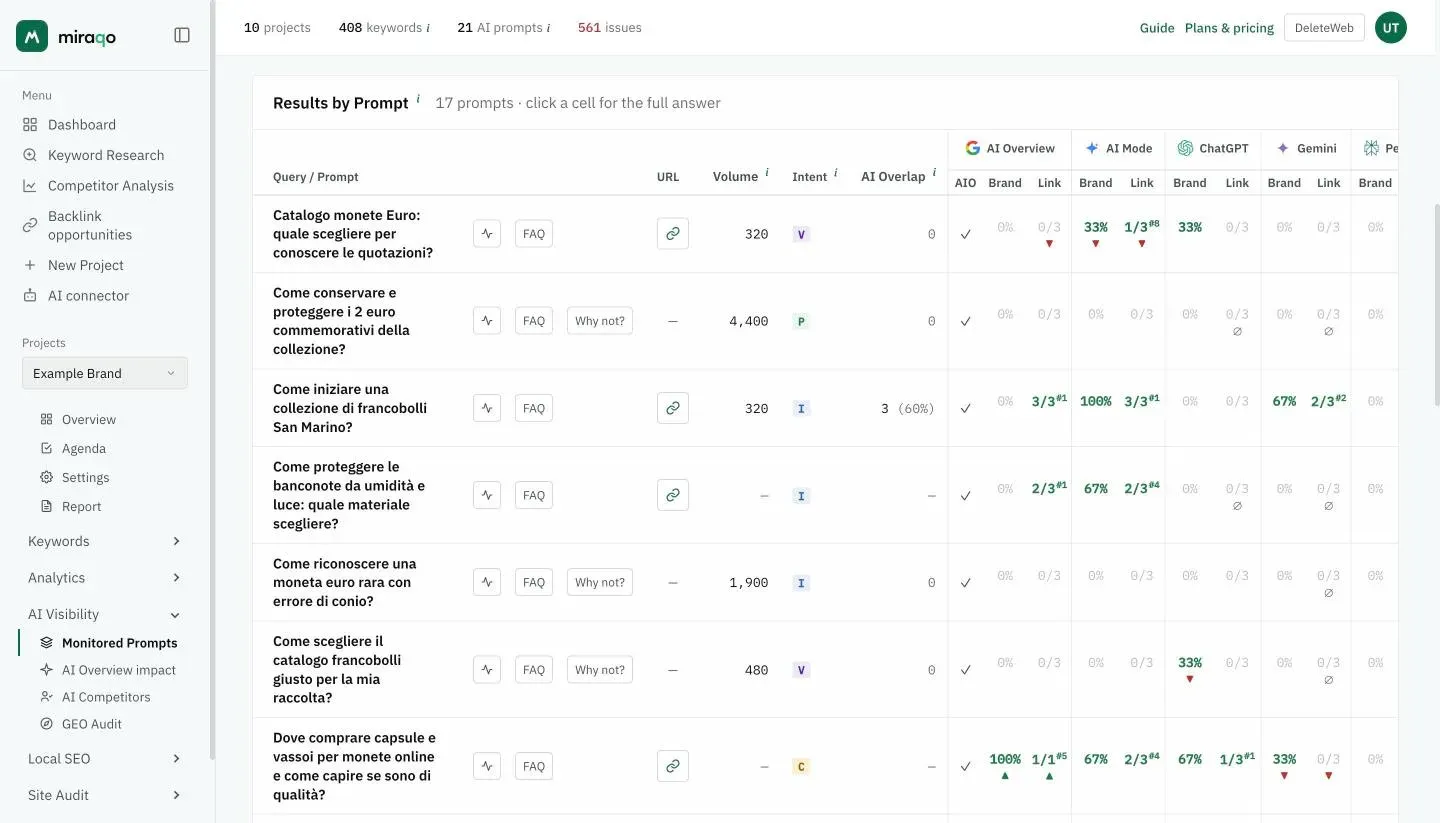
Task: Click info icon beside 408 keywords
Action: point(428,28)
